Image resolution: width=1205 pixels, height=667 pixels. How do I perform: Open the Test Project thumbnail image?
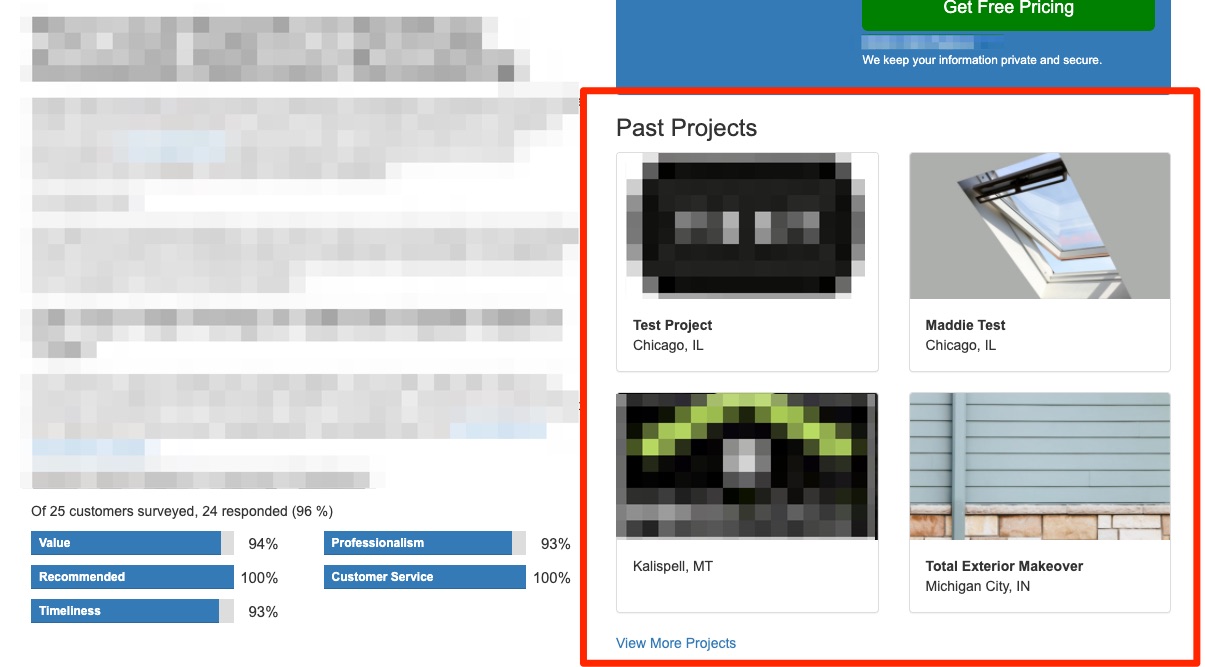tap(747, 225)
